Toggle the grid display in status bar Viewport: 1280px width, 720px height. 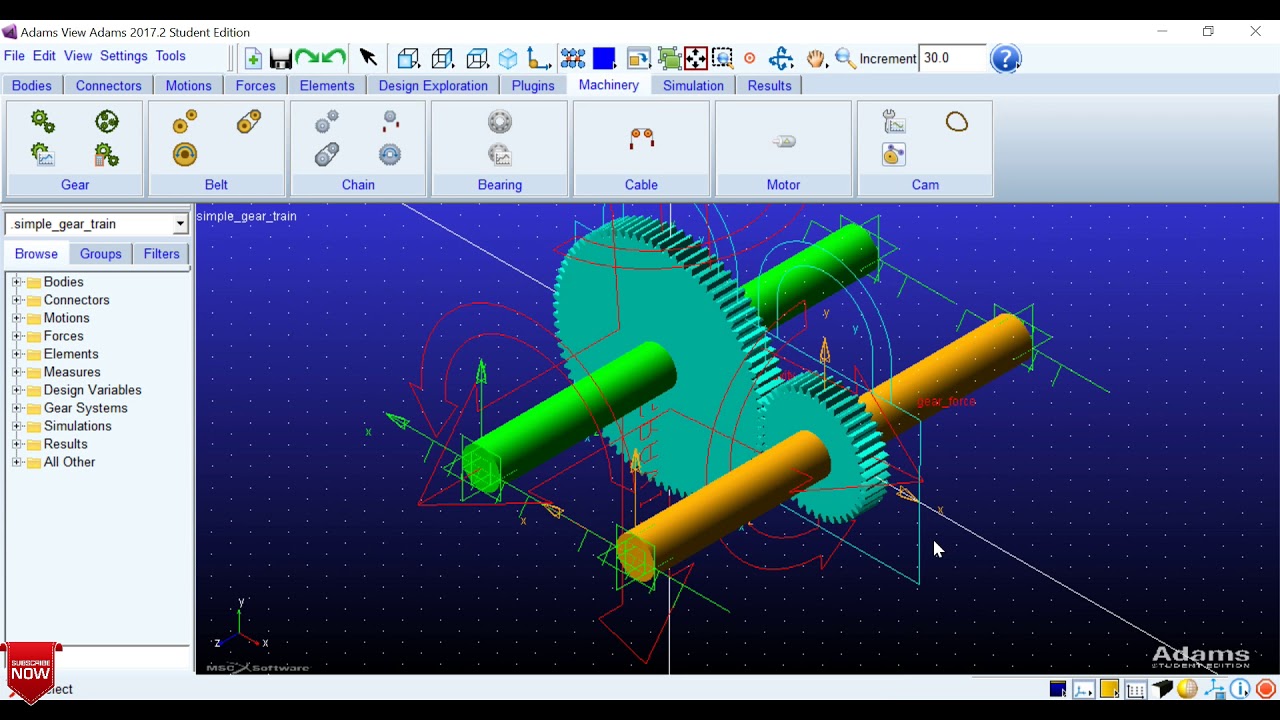point(1136,689)
